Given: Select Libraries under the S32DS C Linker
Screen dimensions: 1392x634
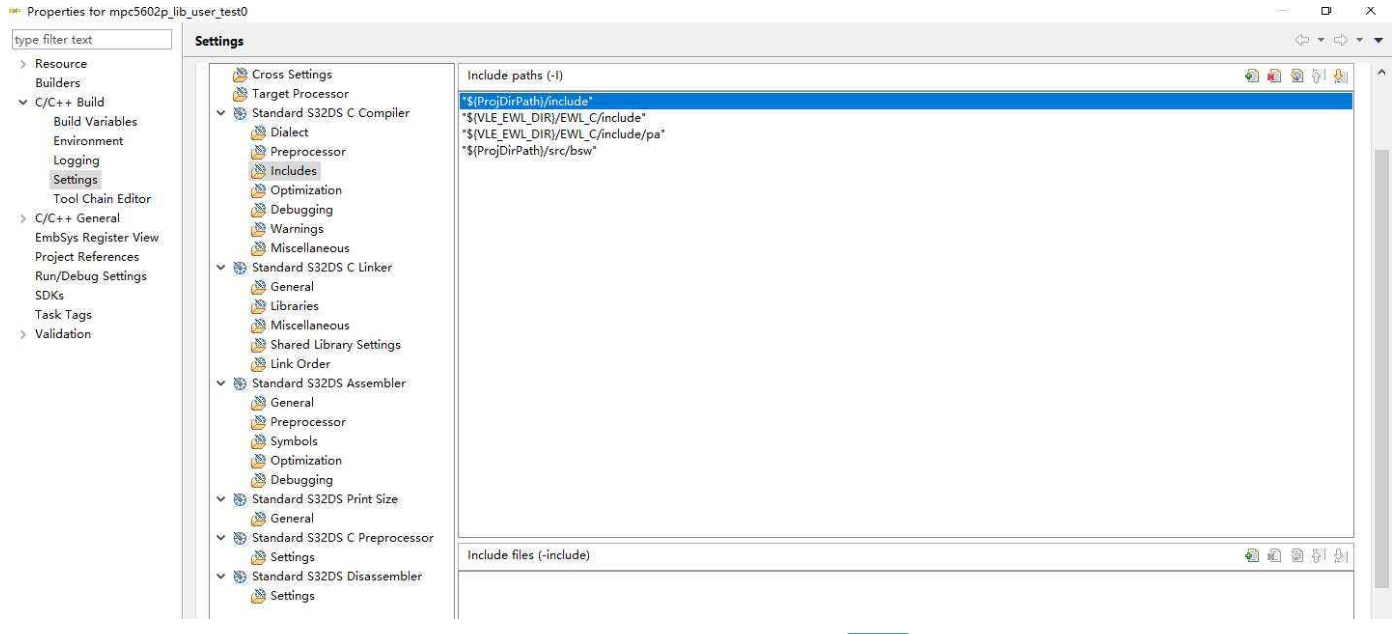Looking at the screenshot, I should 294,306.
